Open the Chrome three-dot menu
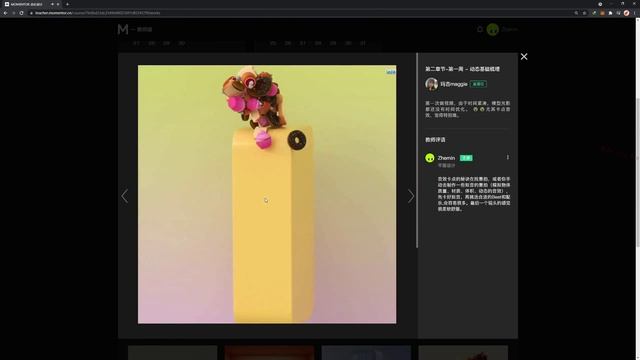The height and width of the screenshot is (360, 640). tap(635, 13)
